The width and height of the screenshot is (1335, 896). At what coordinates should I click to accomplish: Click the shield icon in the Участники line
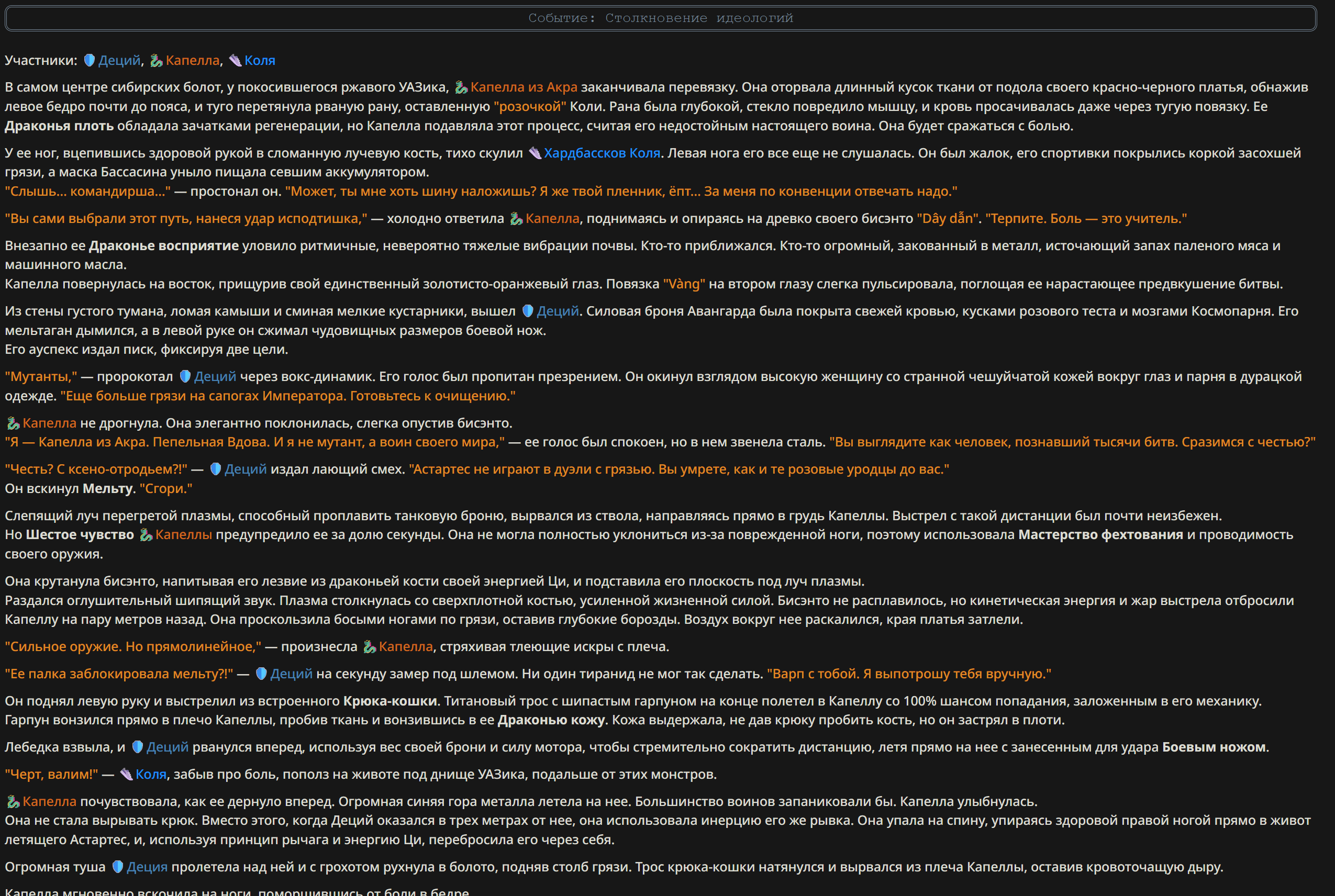[x=89, y=60]
